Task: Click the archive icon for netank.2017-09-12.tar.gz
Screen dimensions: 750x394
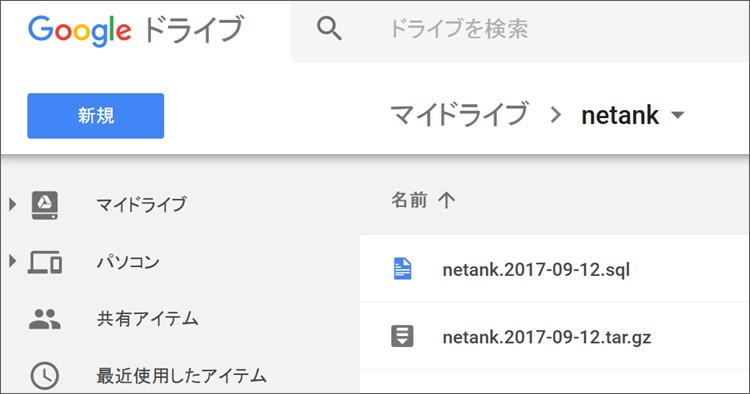Action: [402, 336]
